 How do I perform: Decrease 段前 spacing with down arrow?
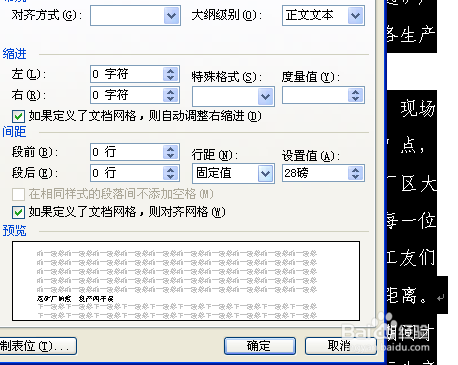171,156
